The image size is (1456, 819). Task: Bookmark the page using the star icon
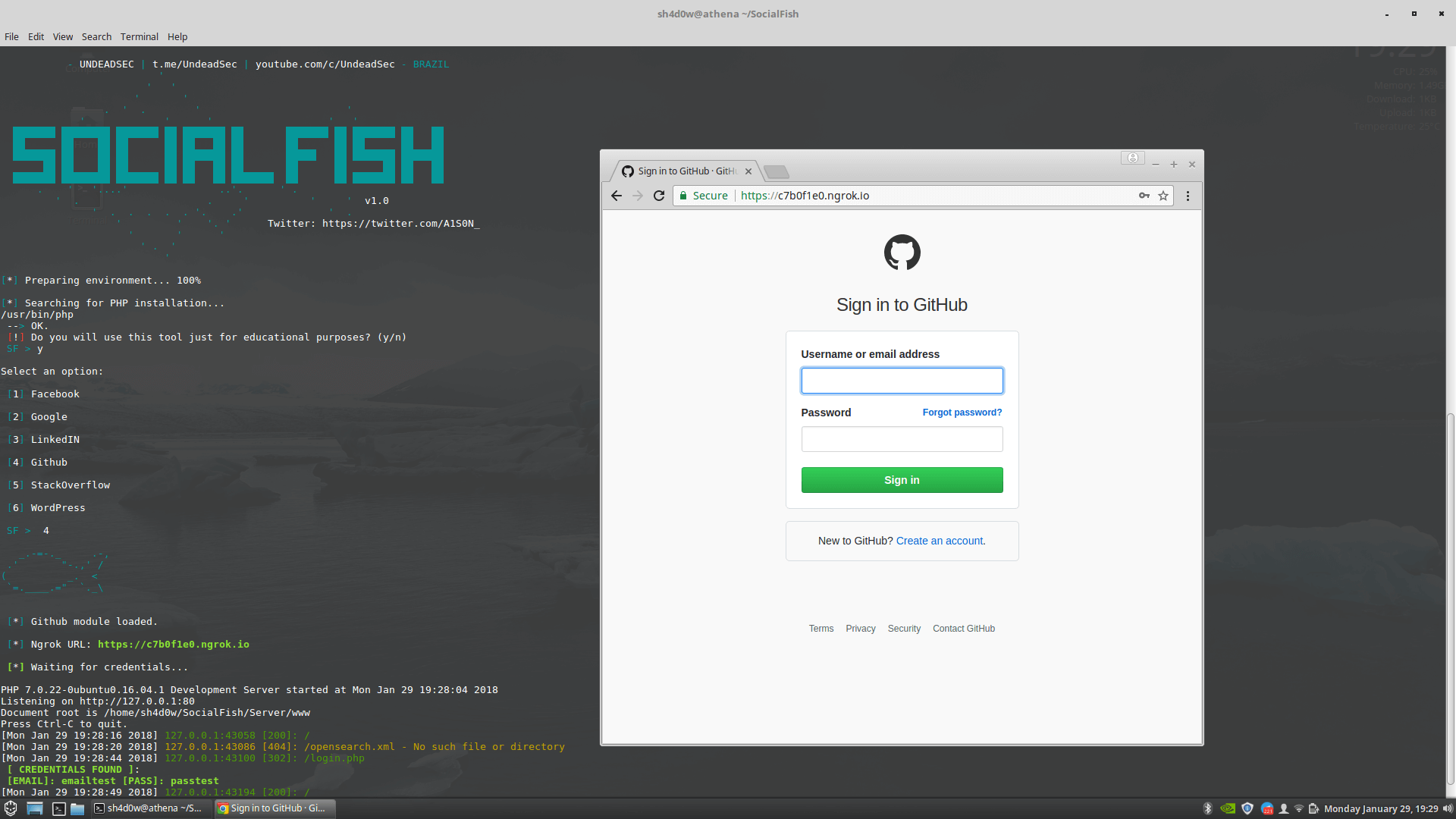(1163, 196)
